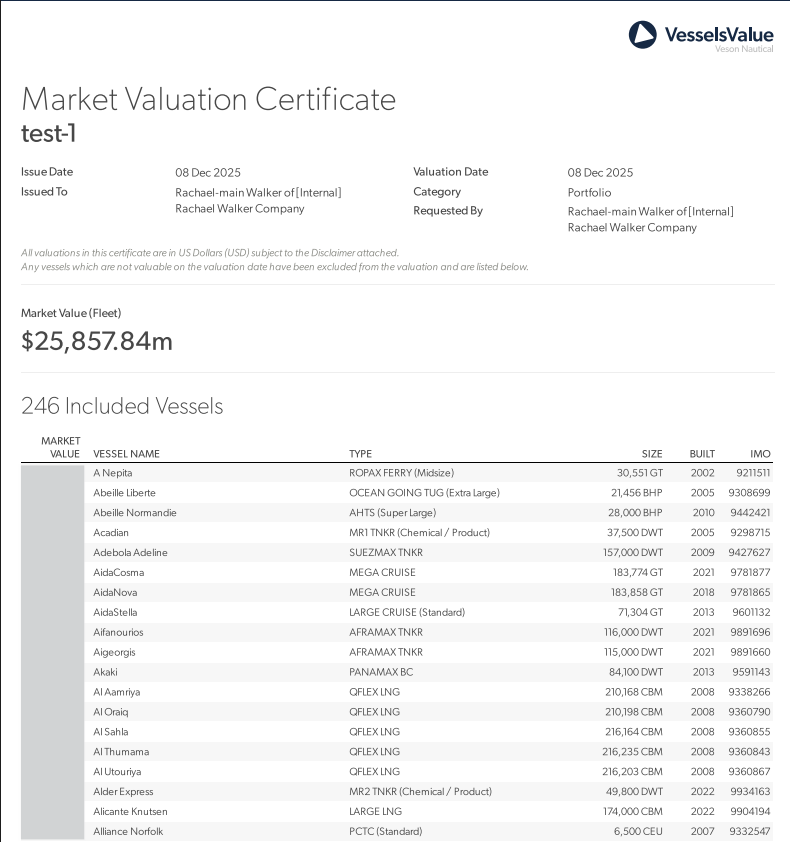790x842 pixels.
Task: Click IMO number 9427627 for Adebola Adeline
Action: (749, 553)
